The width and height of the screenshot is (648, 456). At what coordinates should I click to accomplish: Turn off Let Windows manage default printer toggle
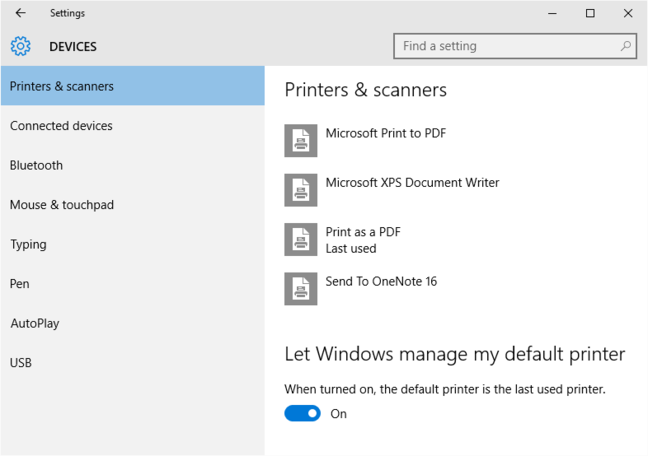pyautogui.click(x=303, y=413)
